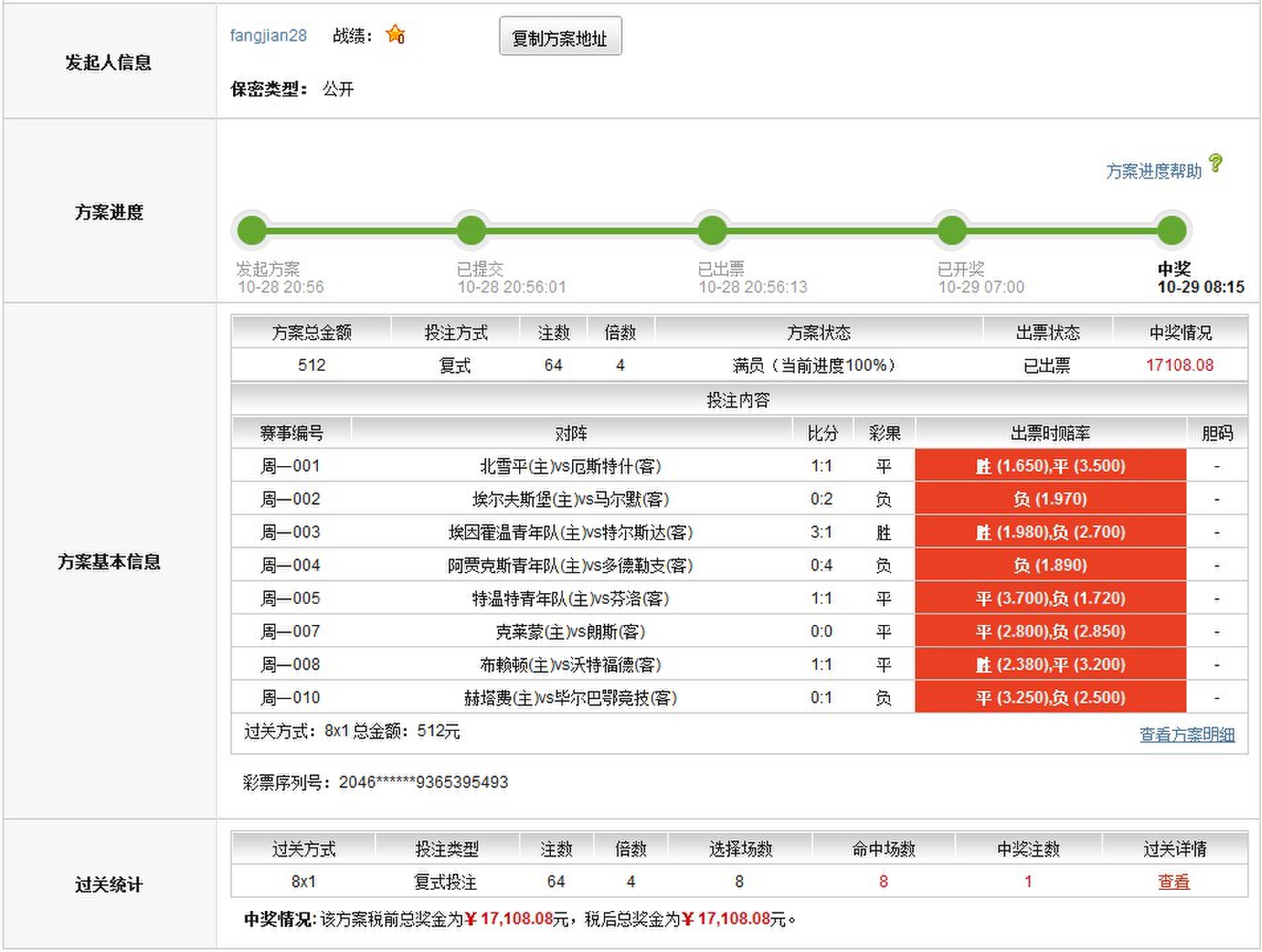1262x952 pixels.
Task: Click the 已提交 progress node
Action: coord(471,230)
